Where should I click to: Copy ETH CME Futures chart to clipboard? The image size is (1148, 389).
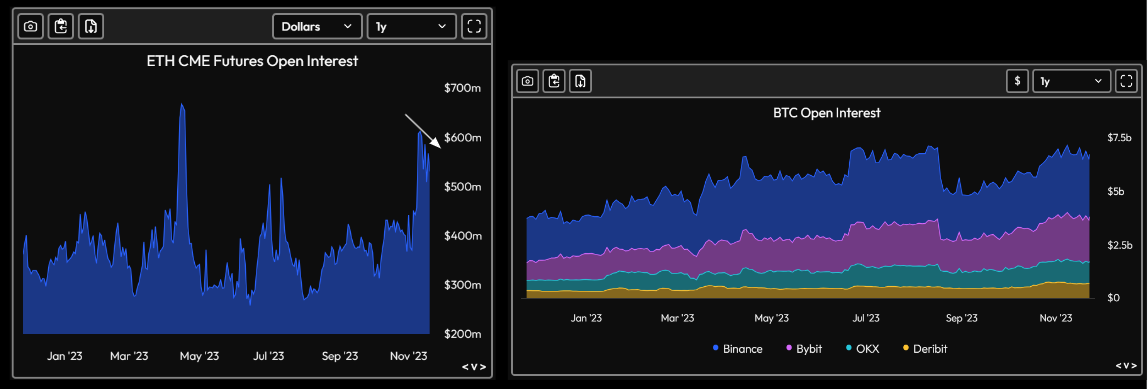coord(61,26)
